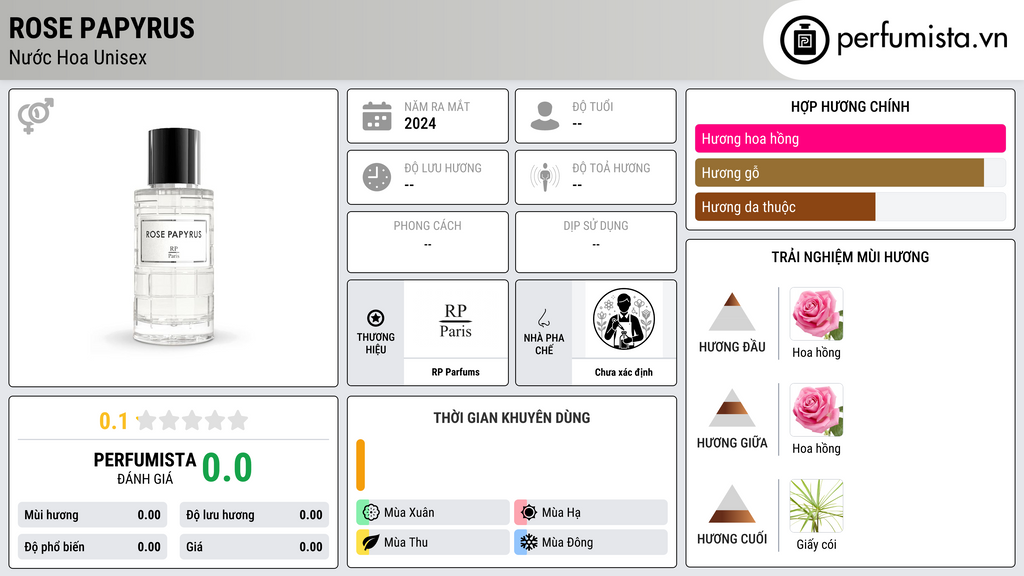The image size is (1024, 576).
Task: Click the perfumer illustration avatar
Action: 624,319
